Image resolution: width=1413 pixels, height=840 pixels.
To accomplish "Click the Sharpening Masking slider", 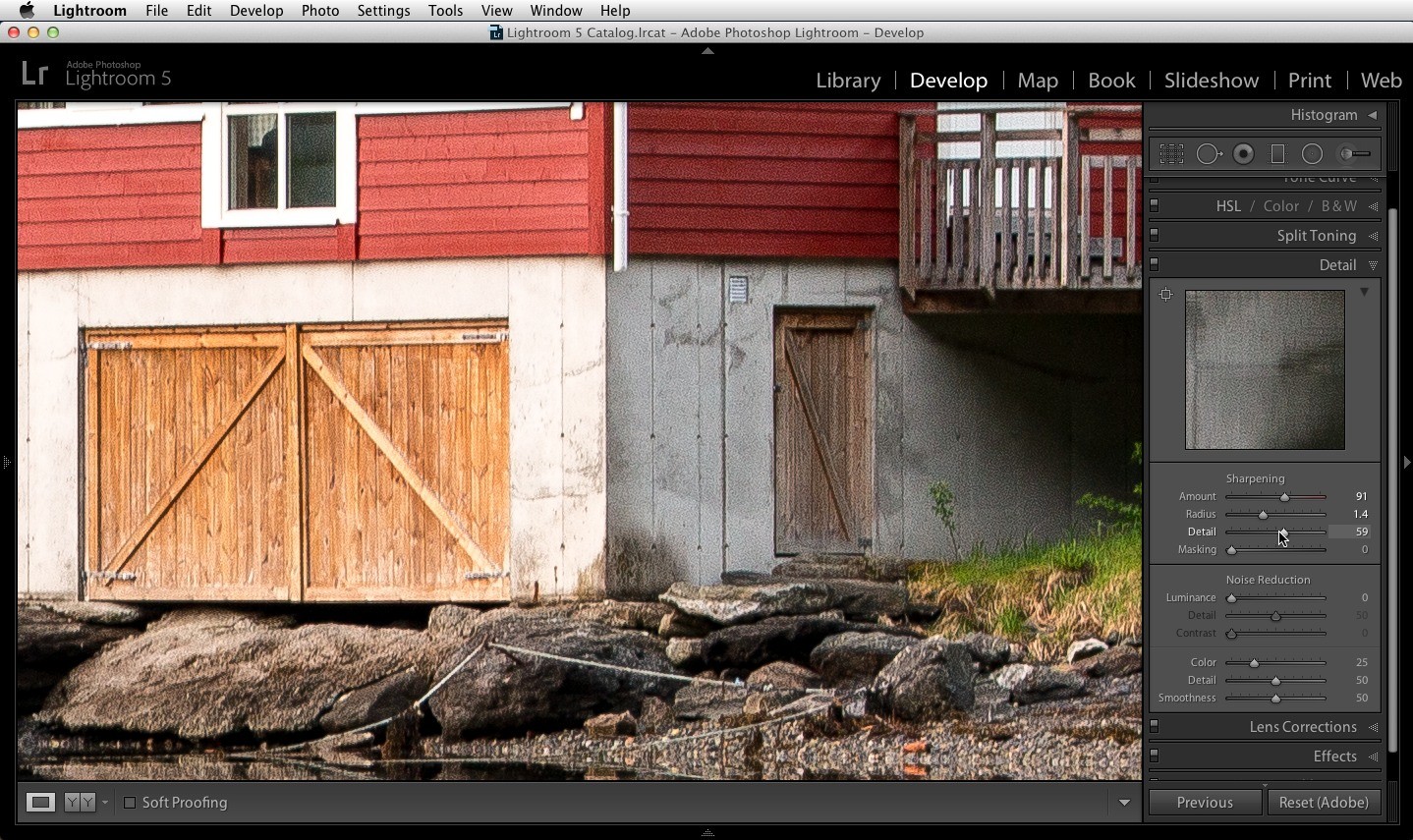I will point(1275,550).
